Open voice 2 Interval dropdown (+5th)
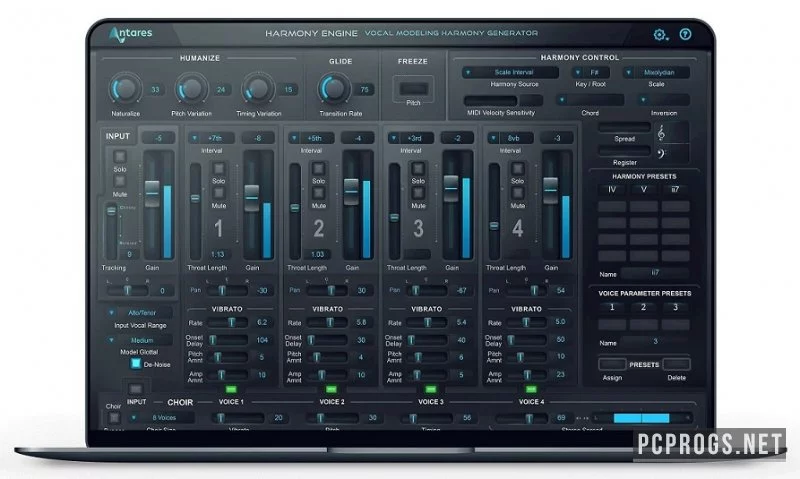800x479 pixels. [311, 138]
